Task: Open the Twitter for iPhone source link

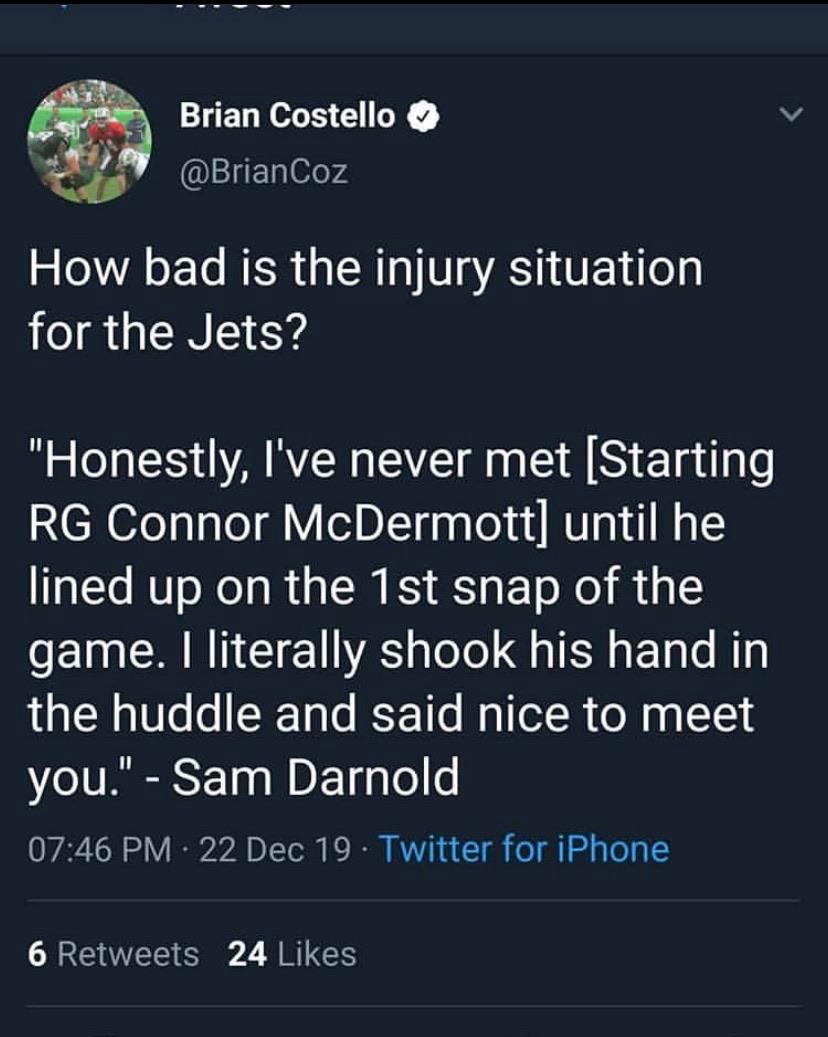Action: (524, 849)
